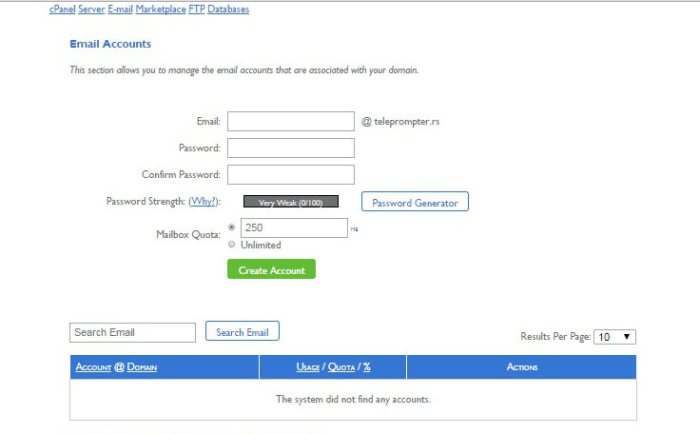Click the Confirm Password field

291,175
